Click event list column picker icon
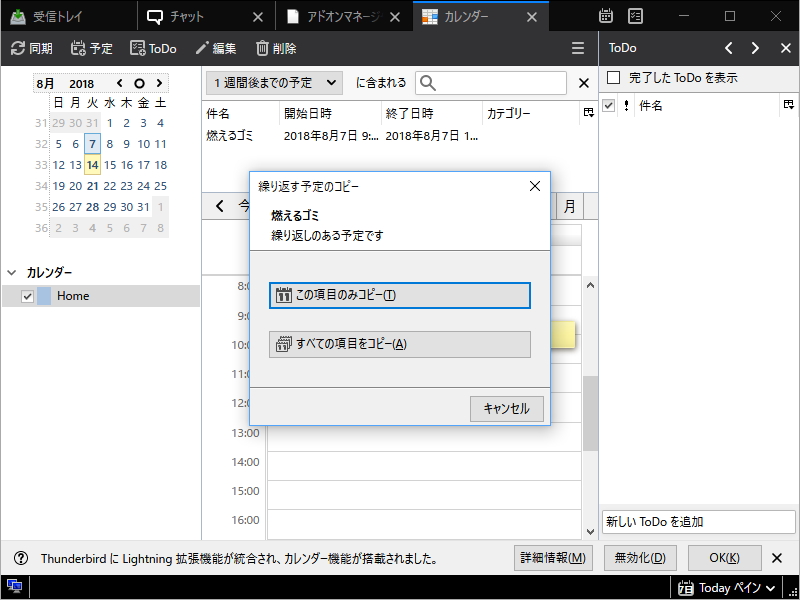The image size is (800, 600). [x=589, y=113]
